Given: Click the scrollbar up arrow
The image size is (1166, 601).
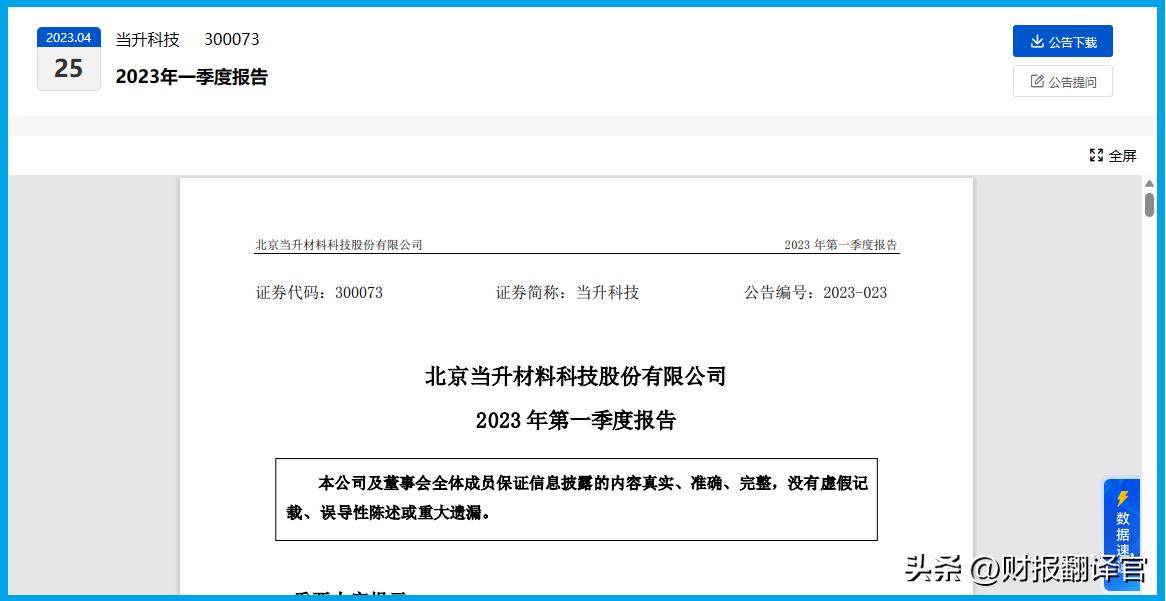Looking at the screenshot, I should click(1149, 183).
